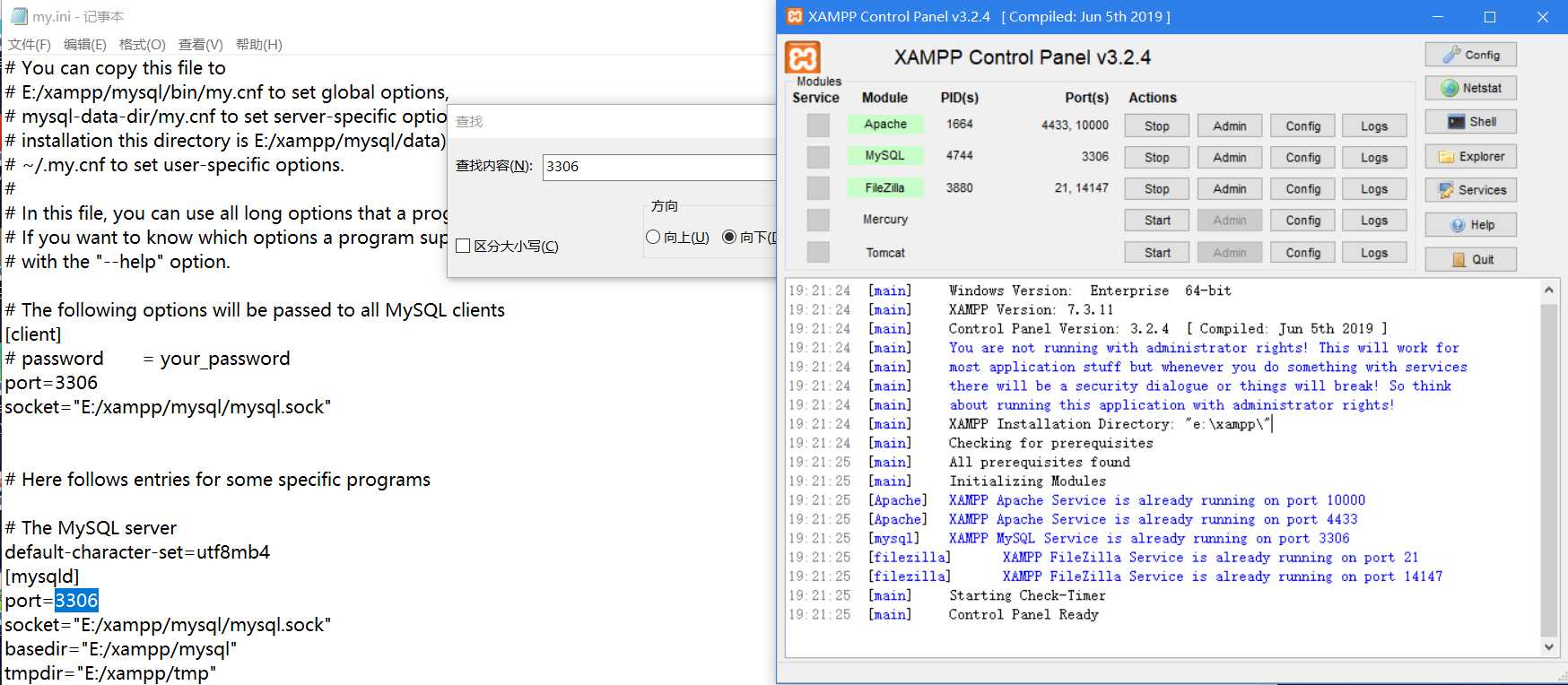
Task: View Logs for Tomcat
Action: pos(1374,253)
